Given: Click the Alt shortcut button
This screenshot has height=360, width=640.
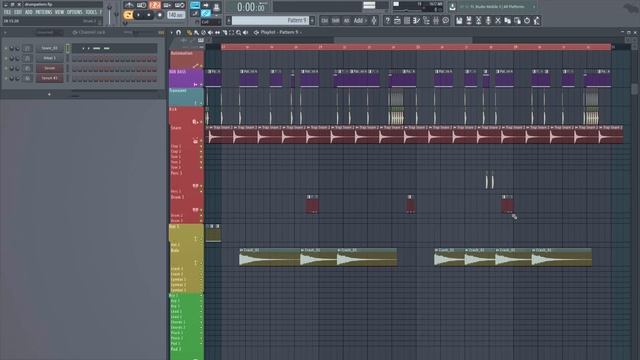Looking at the screenshot, I should 346,20.
